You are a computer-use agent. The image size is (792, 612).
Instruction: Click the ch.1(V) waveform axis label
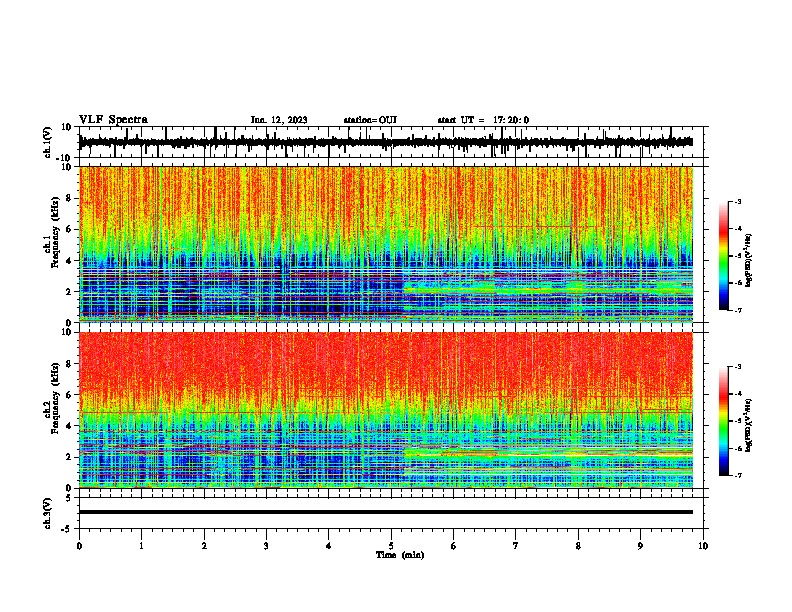coord(48,142)
